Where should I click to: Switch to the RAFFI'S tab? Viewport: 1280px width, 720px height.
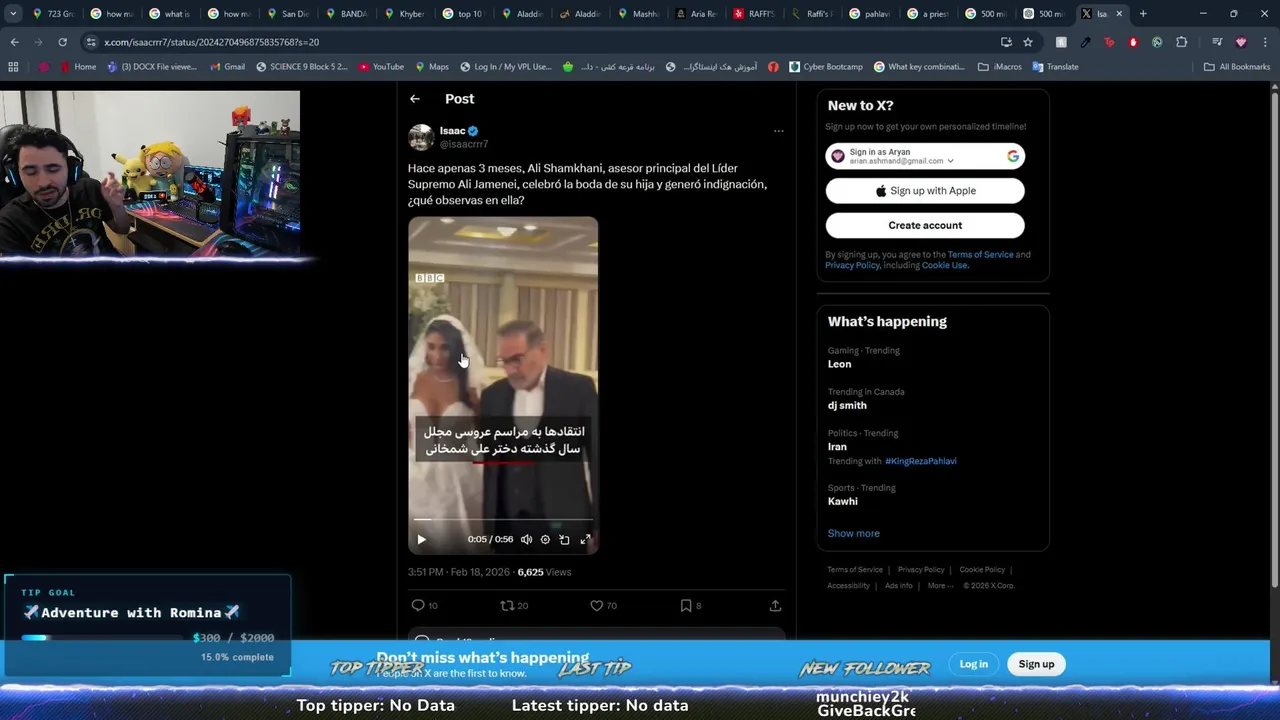pyautogui.click(x=753, y=14)
